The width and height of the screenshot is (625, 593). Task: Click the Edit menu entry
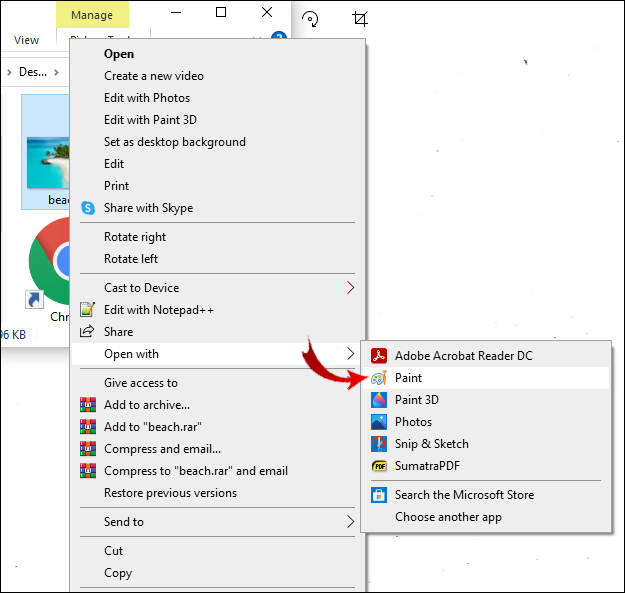tap(217, 164)
